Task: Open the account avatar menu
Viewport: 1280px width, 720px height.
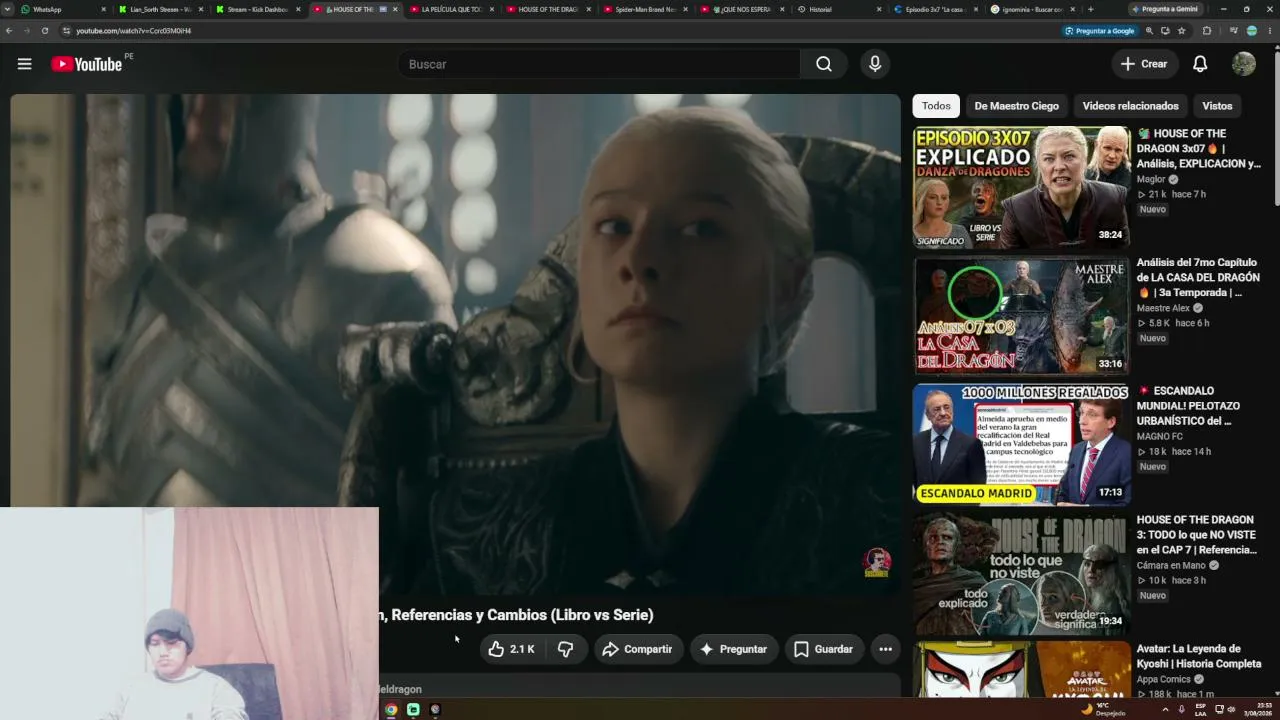Action: coord(1244,64)
